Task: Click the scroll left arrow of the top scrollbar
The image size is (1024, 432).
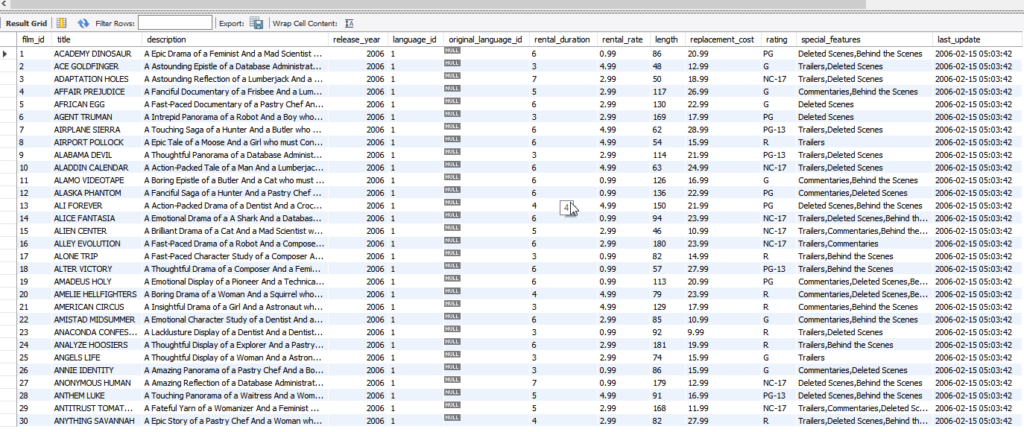Action: (x=4, y=4)
